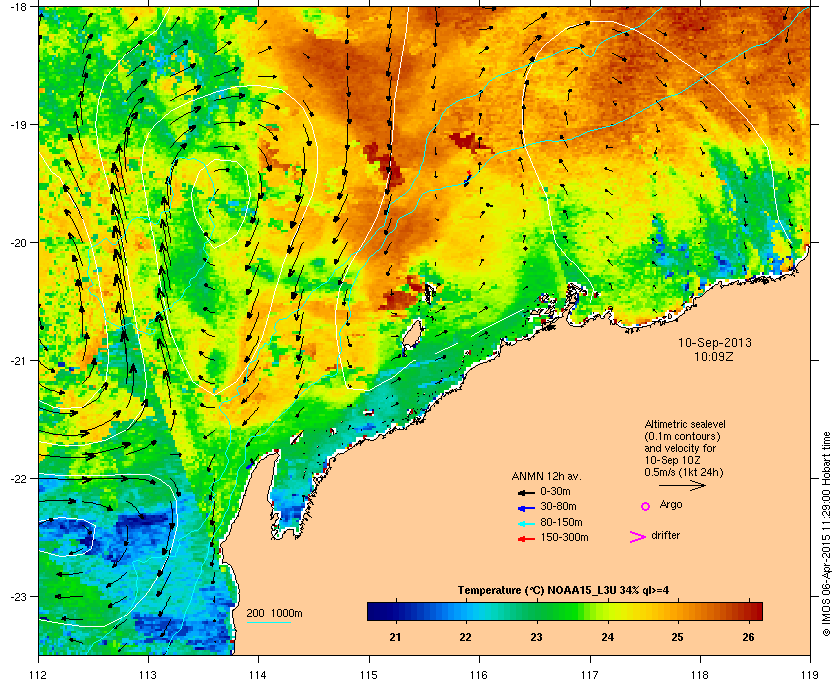840x680 pixels.
Task: Click the latitude axis label -18
Action: pyautogui.click(x=17, y=6)
